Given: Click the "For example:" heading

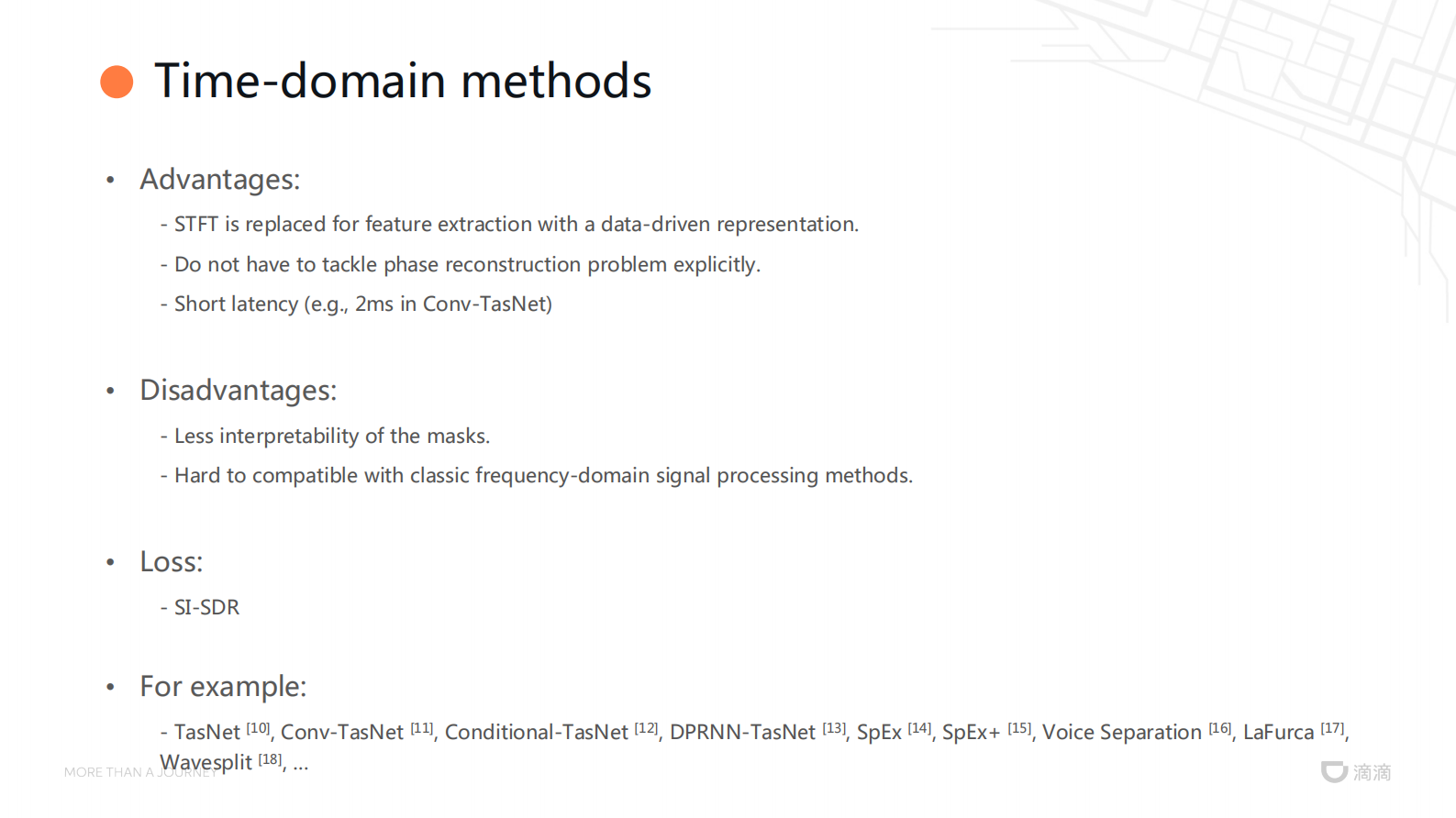Looking at the screenshot, I should [x=223, y=687].
